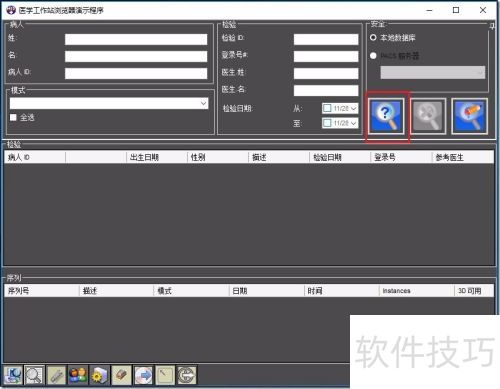Expand the PACS server selection combo box
This screenshot has width=500, height=389.
click(433, 72)
